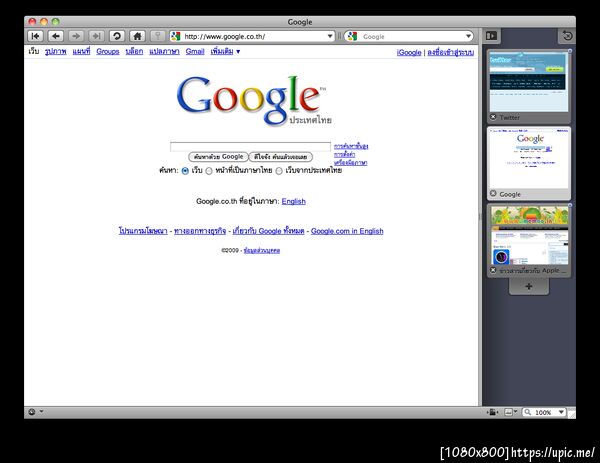The height and width of the screenshot is (463, 600).
Task: Open the iGoogle link
Action: 409,52
